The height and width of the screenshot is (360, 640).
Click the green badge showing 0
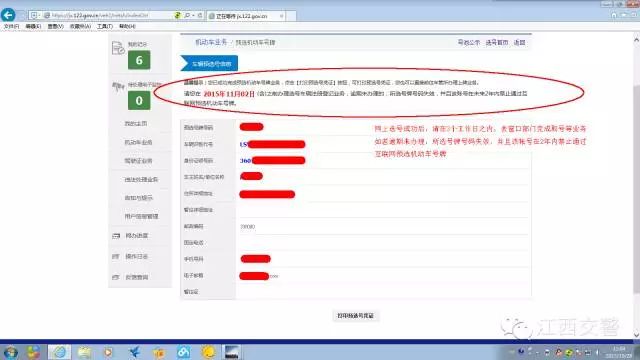point(139,100)
